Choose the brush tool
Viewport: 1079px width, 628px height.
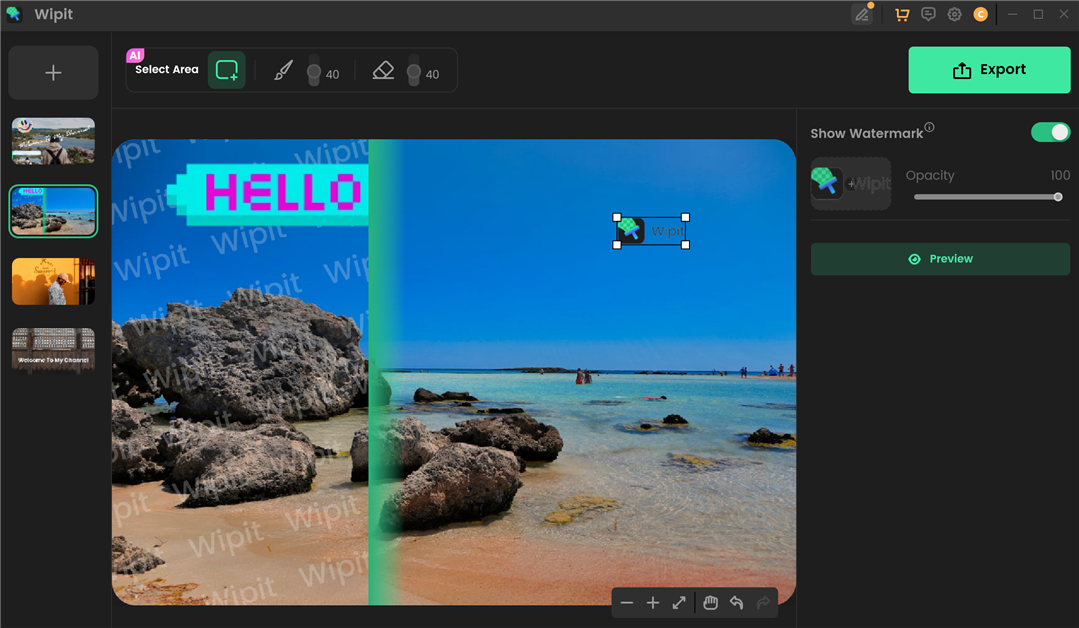point(283,72)
